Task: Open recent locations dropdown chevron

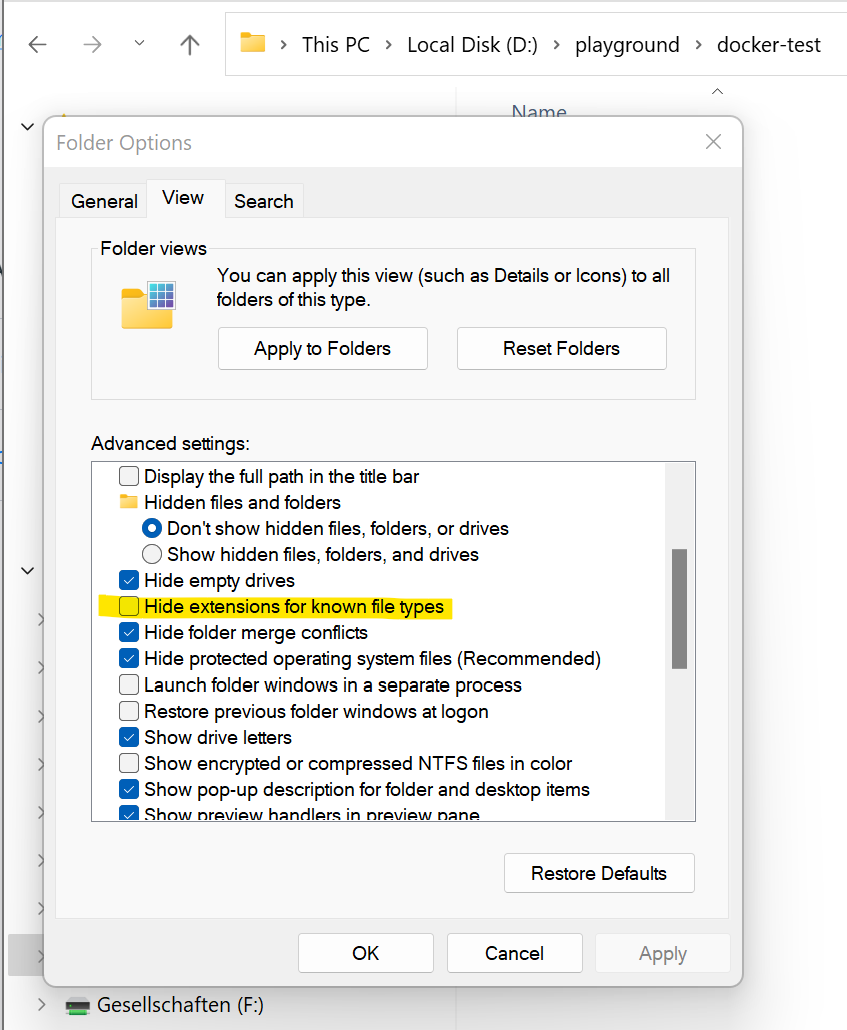Action: click(139, 44)
